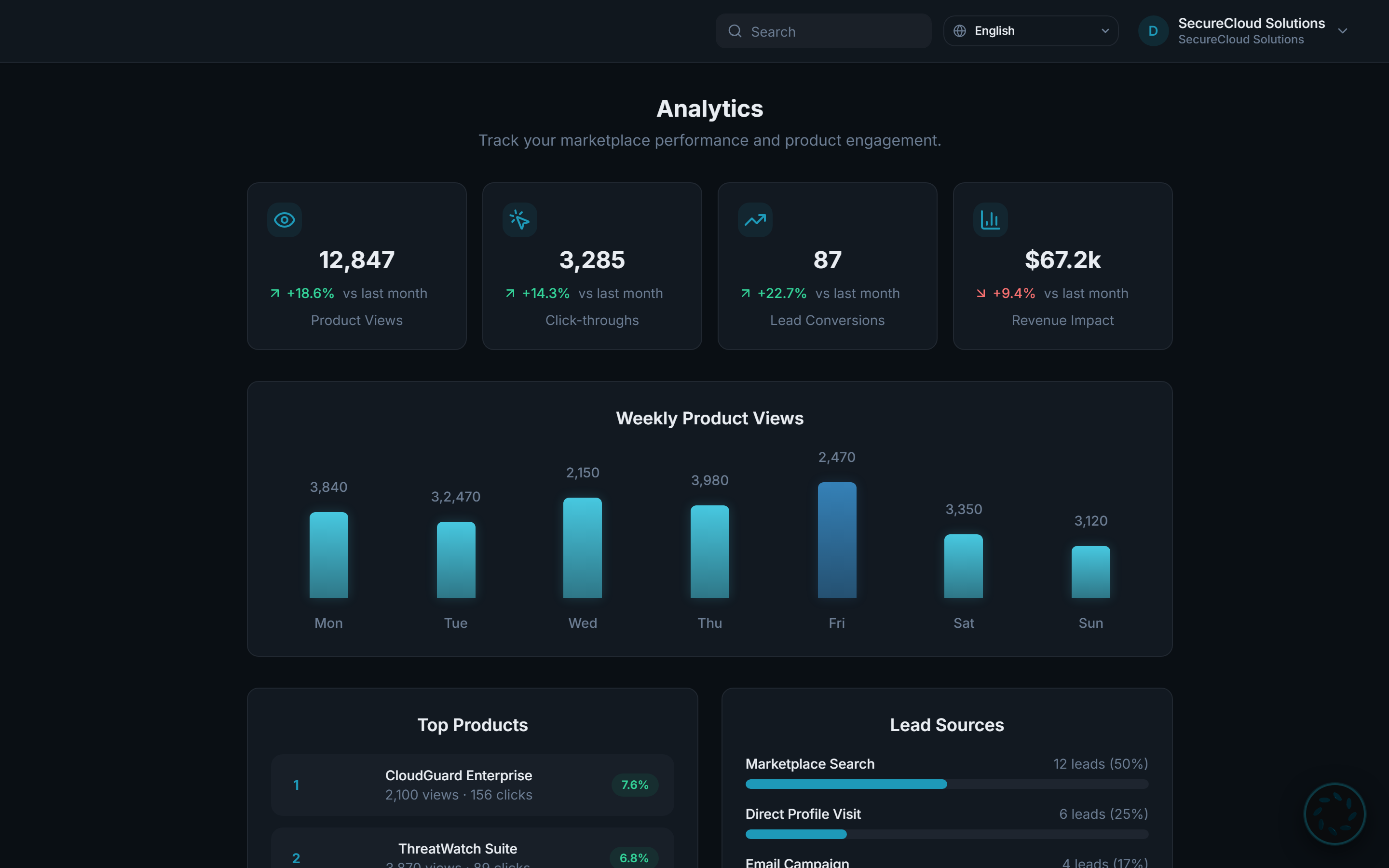Click the D user avatar
The height and width of the screenshot is (868, 1389).
click(1153, 31)
